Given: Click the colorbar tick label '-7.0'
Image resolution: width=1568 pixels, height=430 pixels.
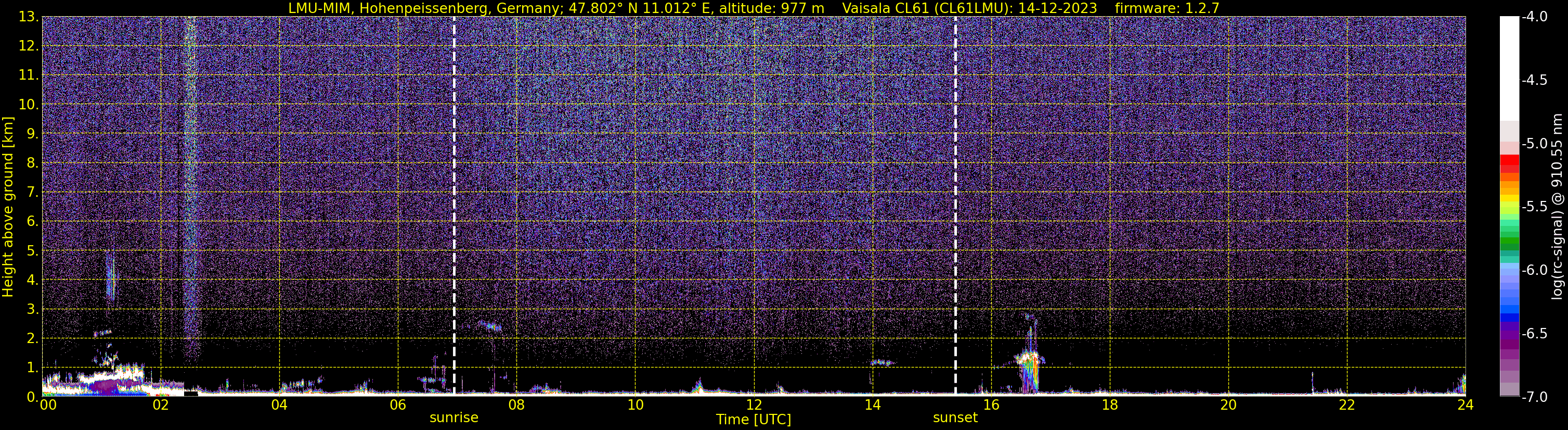Looking at the screenshot, I should click(x=1534, y=397).
